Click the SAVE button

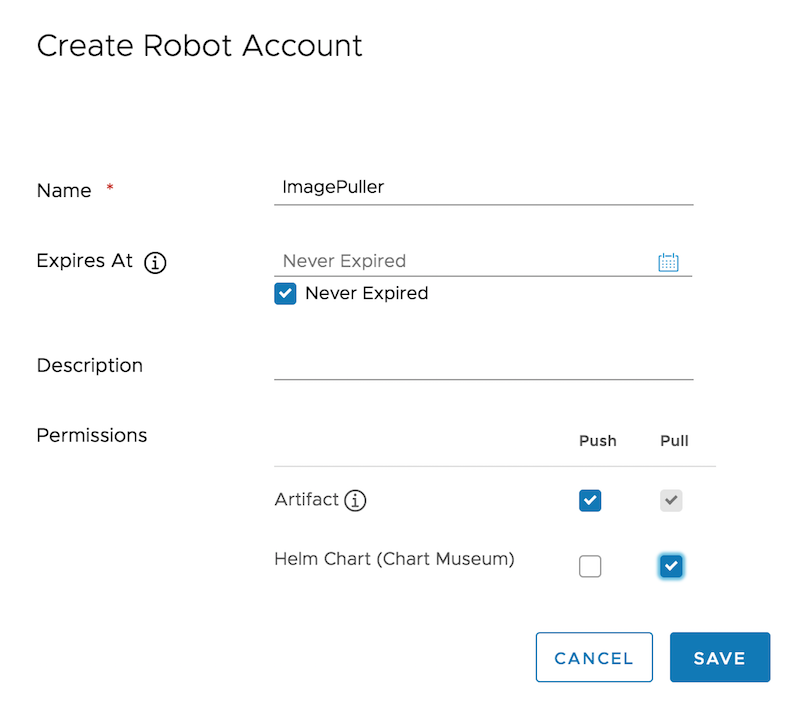point(720,658)
